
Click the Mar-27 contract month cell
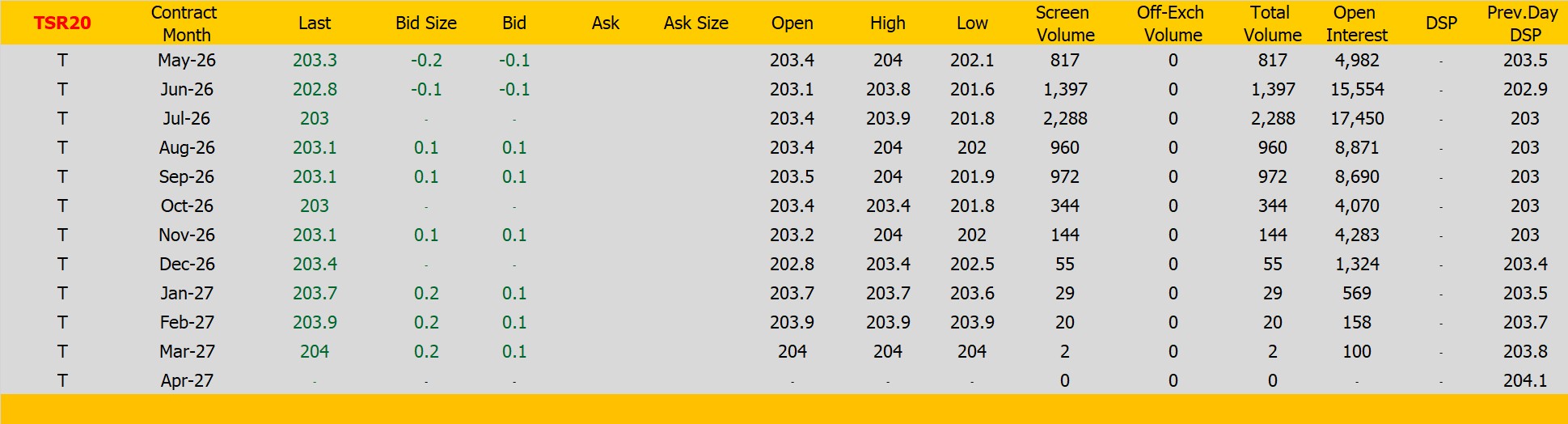(x=187, y=352)
